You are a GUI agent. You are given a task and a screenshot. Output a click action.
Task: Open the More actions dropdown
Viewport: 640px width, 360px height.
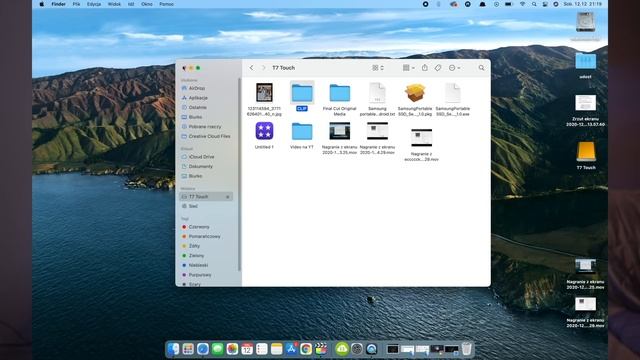click(454, 68)
